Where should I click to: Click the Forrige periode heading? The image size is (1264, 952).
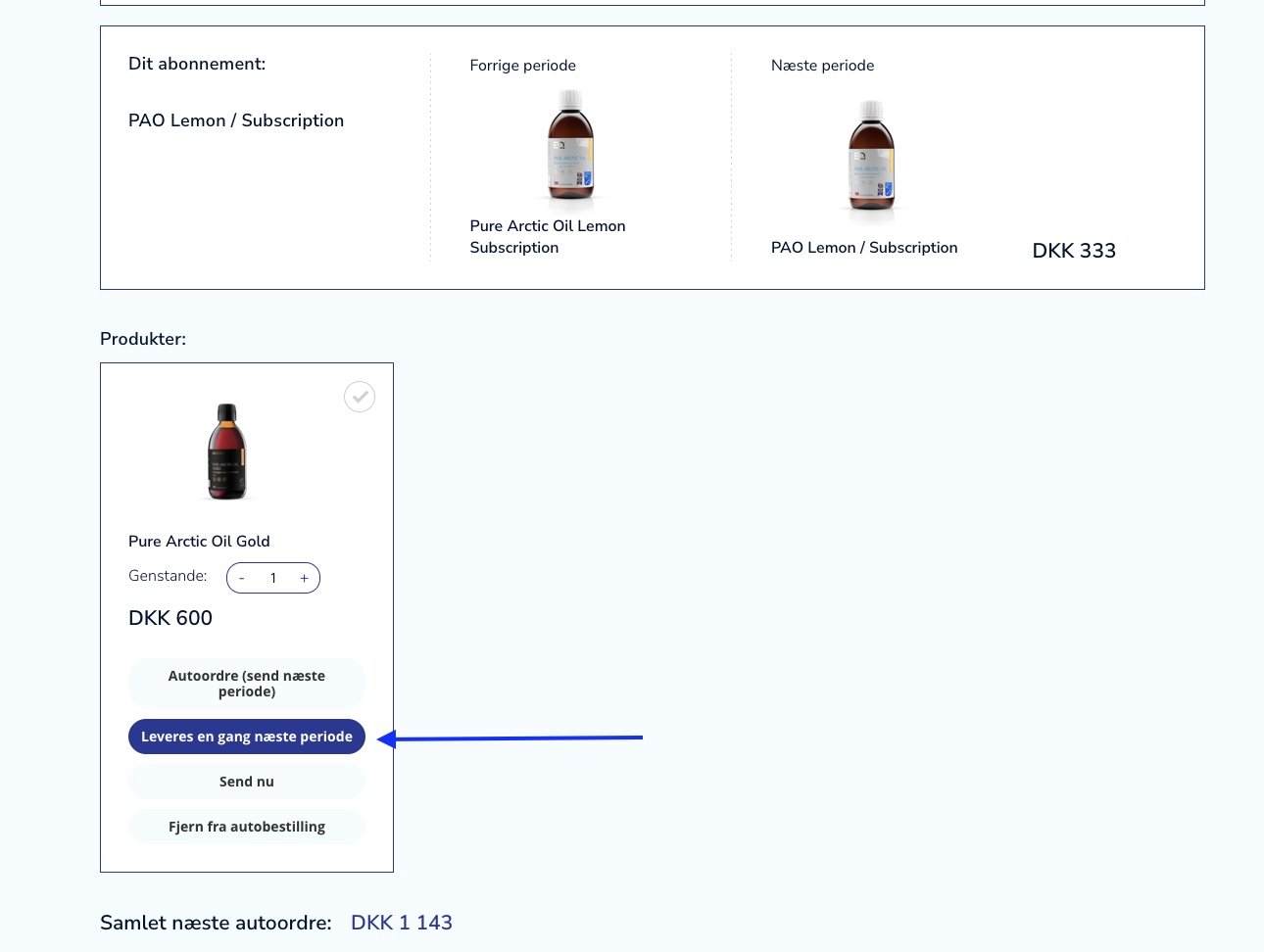point(523,66)
